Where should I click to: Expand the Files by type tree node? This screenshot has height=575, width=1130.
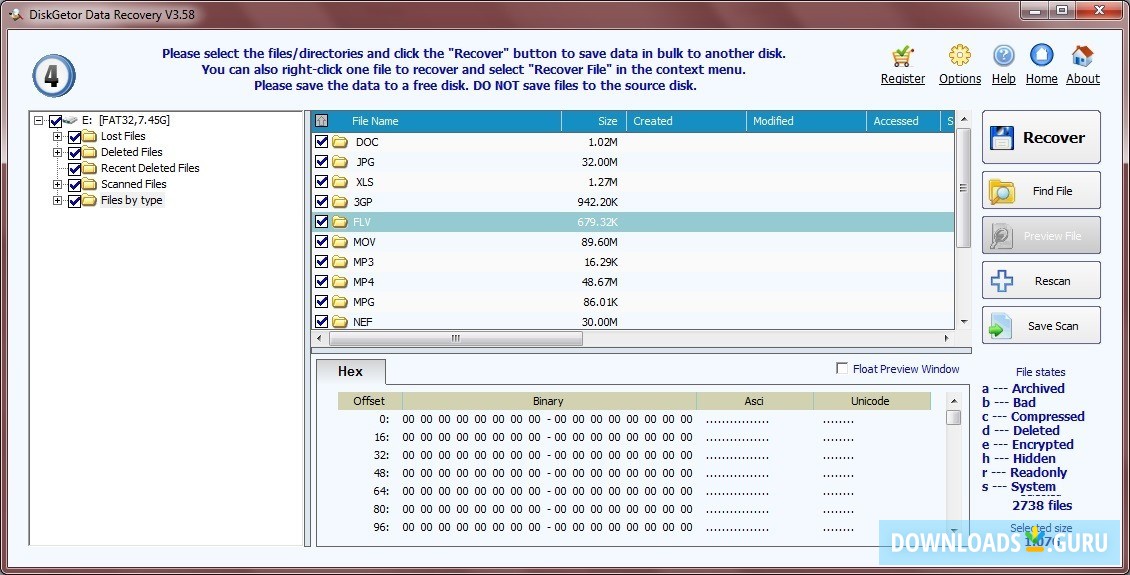click(58, 200)
